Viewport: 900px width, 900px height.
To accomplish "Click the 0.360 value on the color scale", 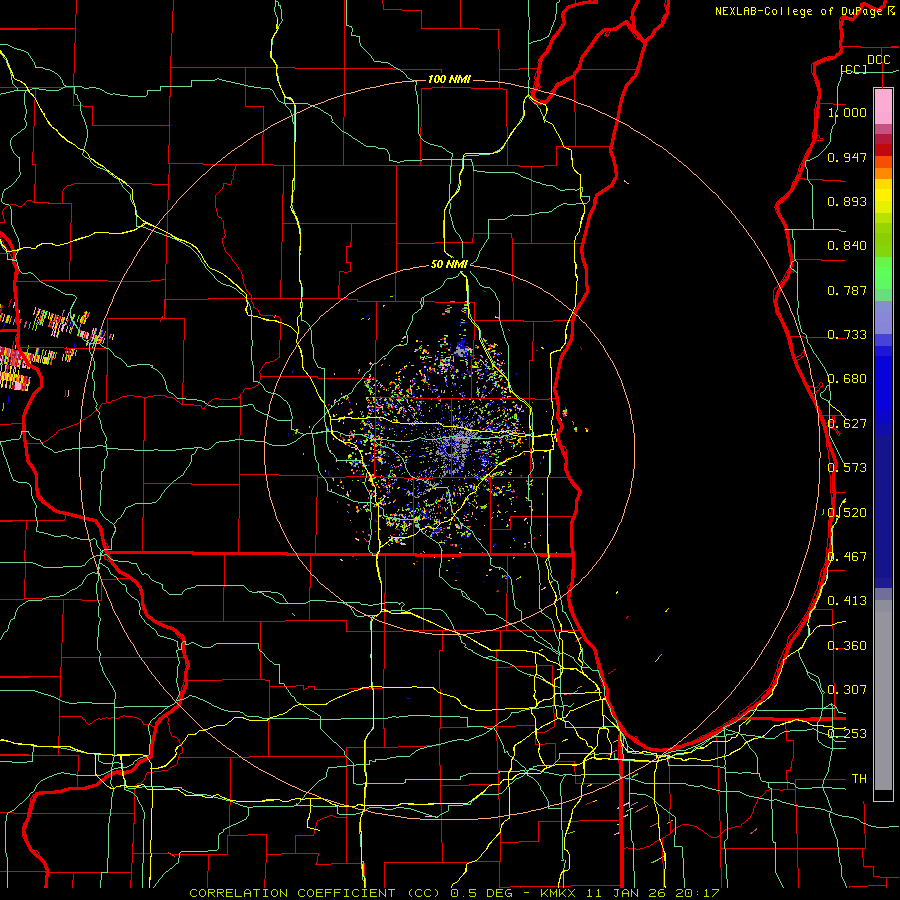I will click(847, 646).
